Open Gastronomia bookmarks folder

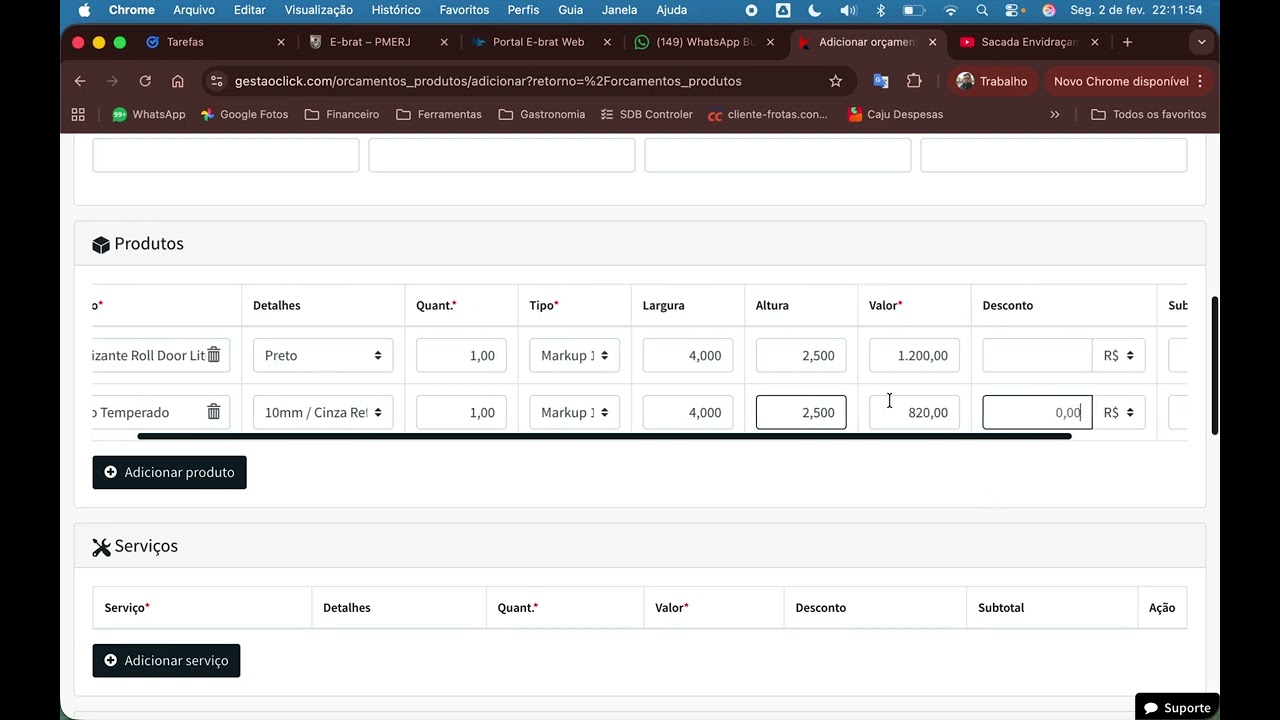(541, 114)
